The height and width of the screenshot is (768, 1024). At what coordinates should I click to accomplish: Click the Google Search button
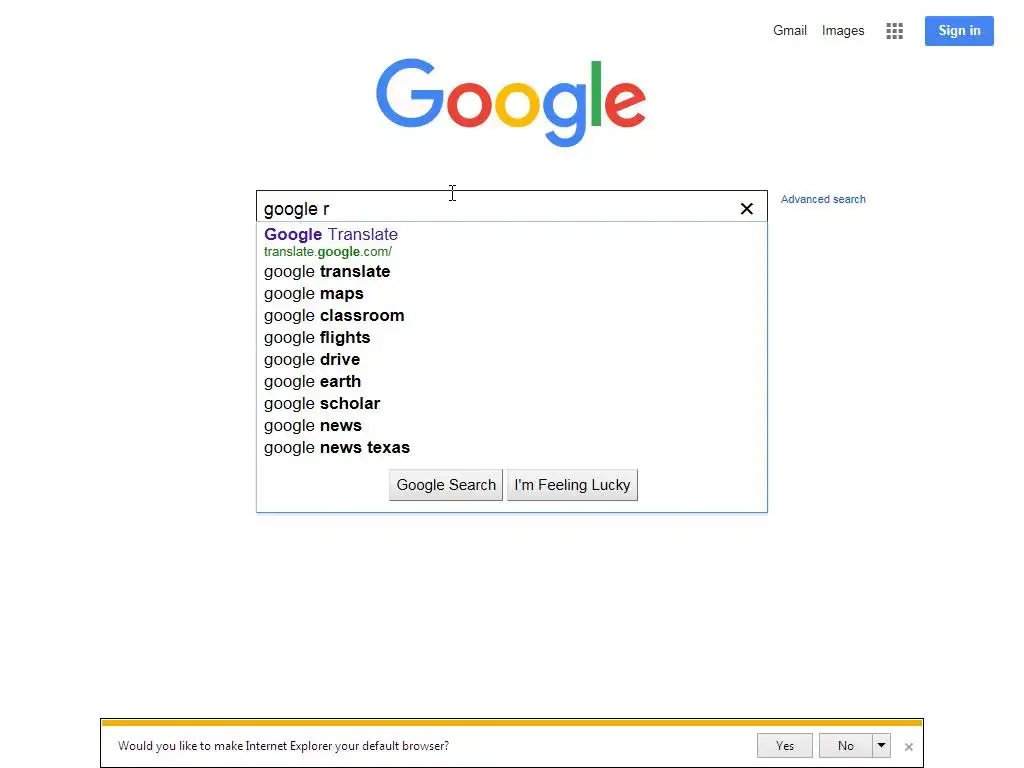click(x=446, y=485)
